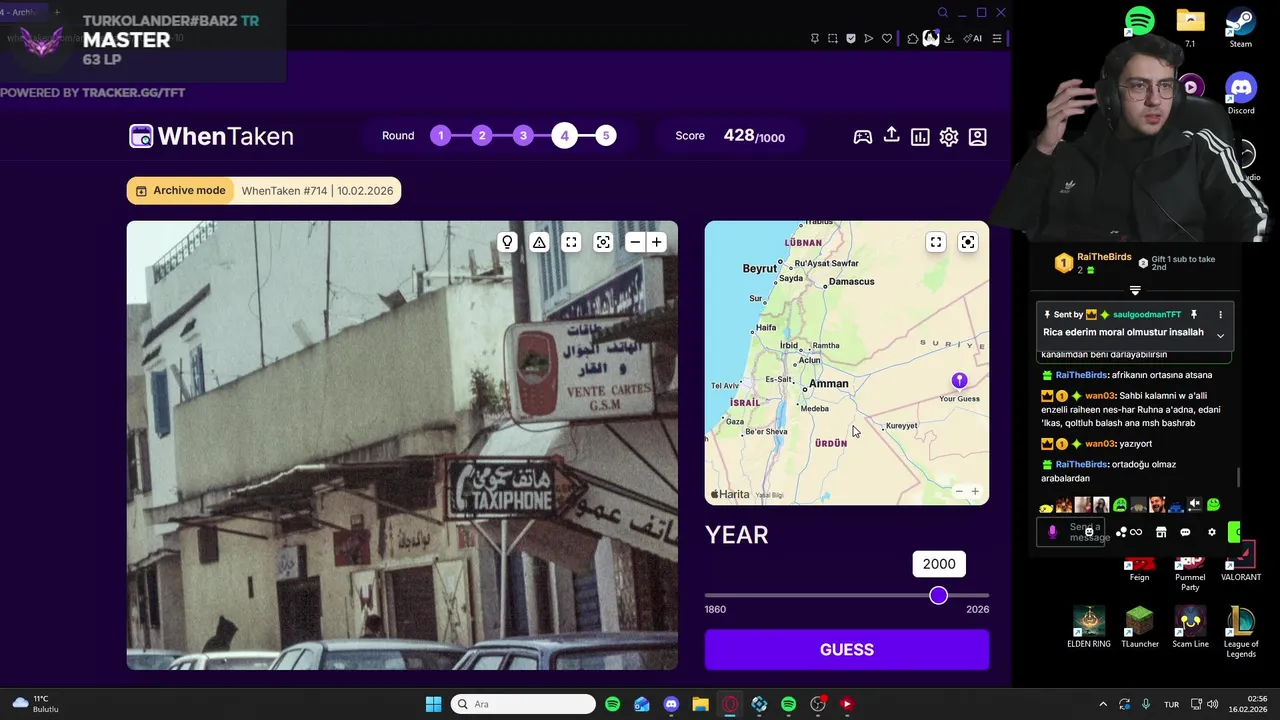Viewport: 1280px width, 720px height.
Task: Expand the photo to fullscreen
Action: pos(571,242)
